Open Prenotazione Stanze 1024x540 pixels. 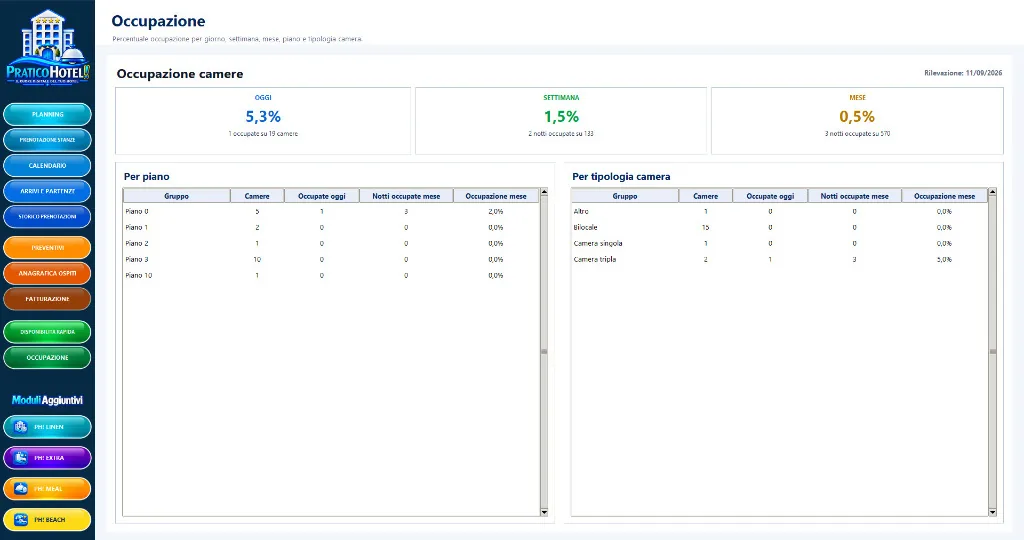(47, 140)
